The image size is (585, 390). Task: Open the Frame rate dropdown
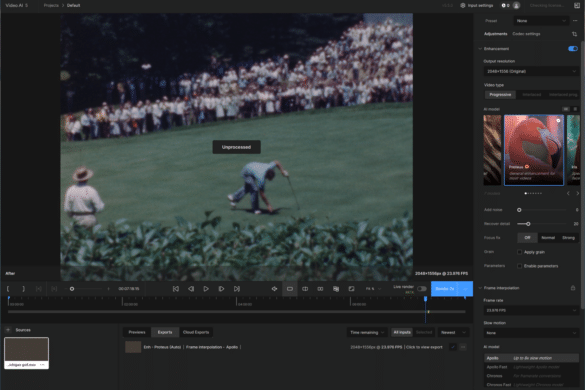tap(531, 311)
